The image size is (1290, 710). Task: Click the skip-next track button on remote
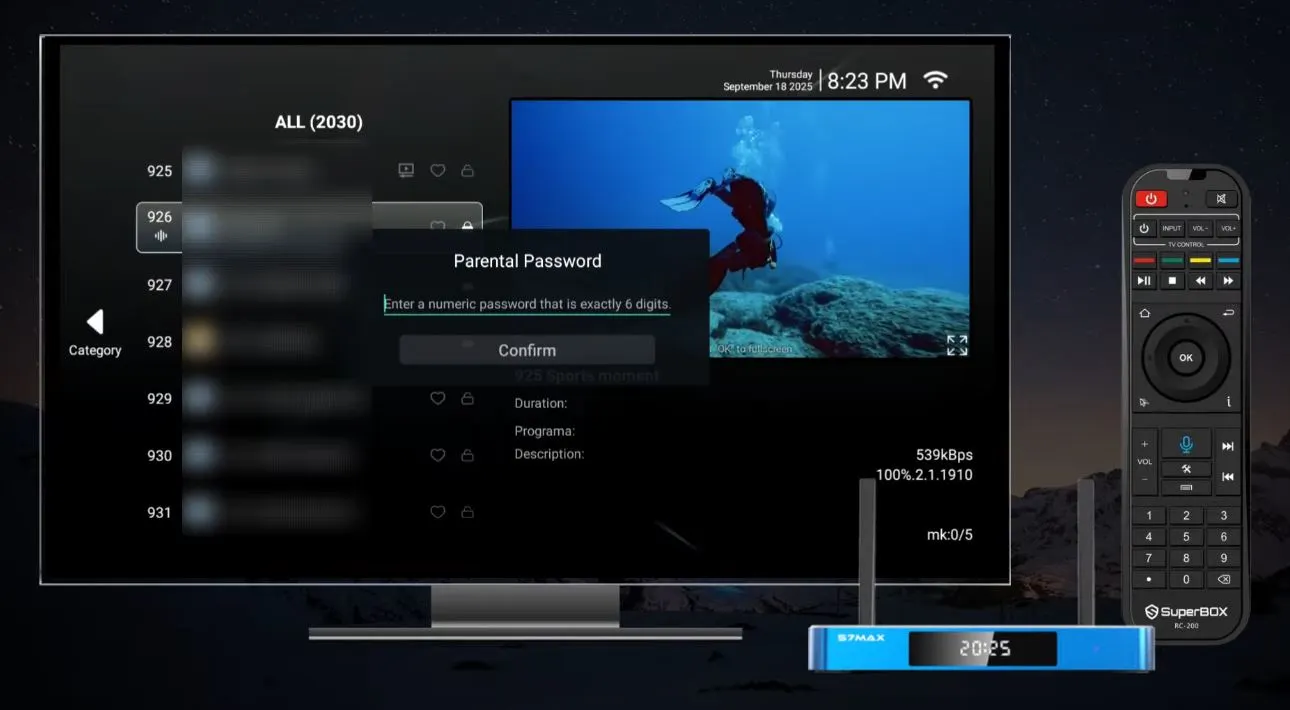[x=1228, y=446]
